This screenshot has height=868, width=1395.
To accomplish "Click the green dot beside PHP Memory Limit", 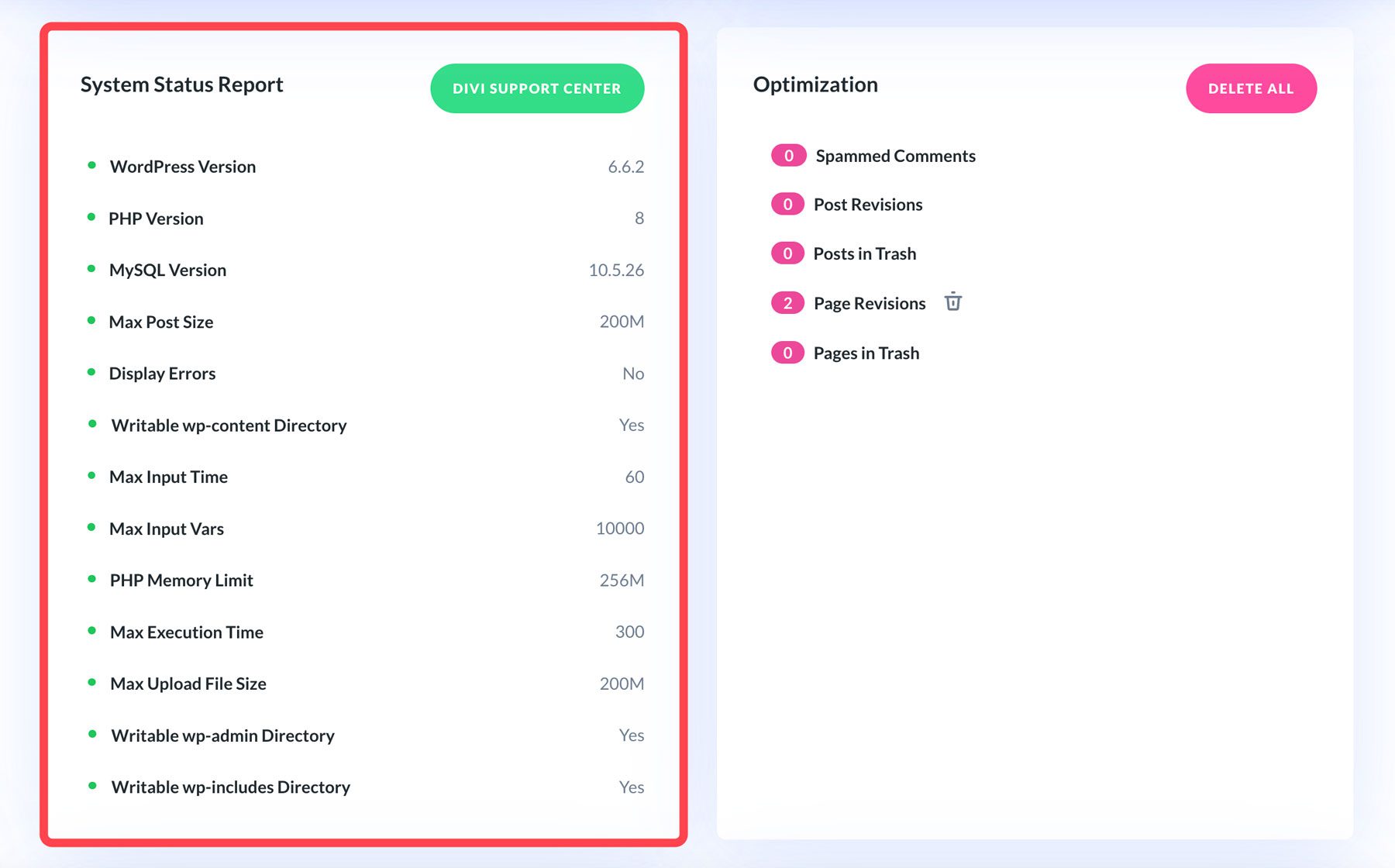I will [x=92, y=579].
